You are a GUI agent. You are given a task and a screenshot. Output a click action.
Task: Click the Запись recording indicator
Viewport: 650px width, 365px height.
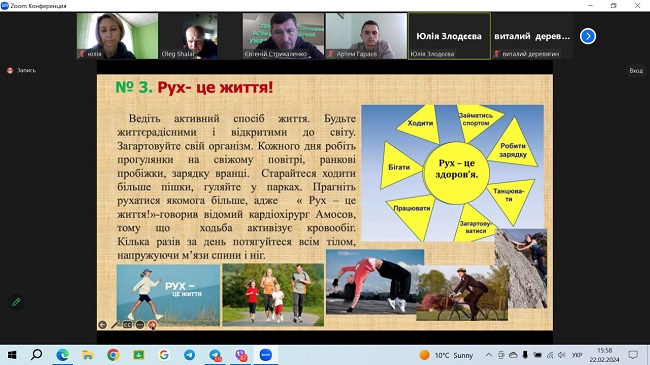[22, 71]
